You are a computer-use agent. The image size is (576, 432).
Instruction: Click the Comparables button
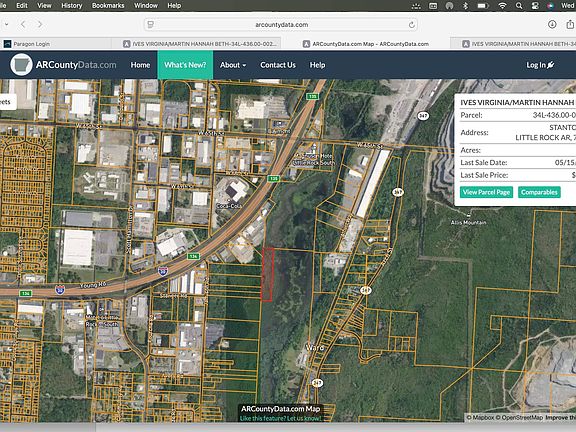pos(539,192)
